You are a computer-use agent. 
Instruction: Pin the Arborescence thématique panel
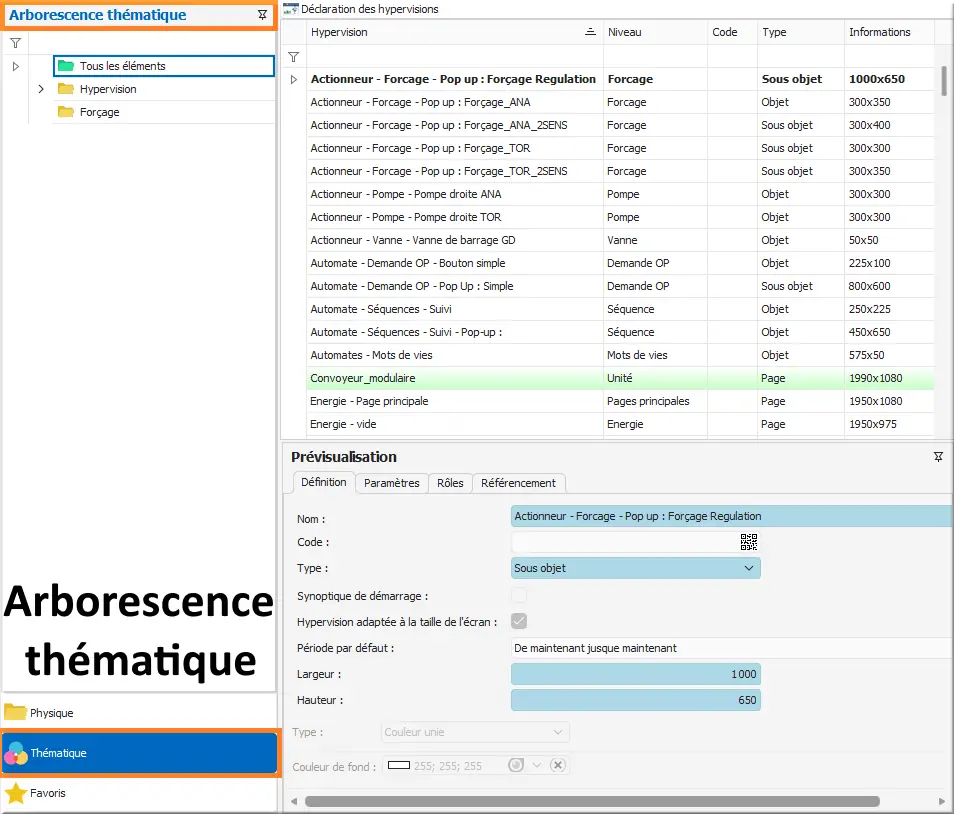[x=262, y=15]
